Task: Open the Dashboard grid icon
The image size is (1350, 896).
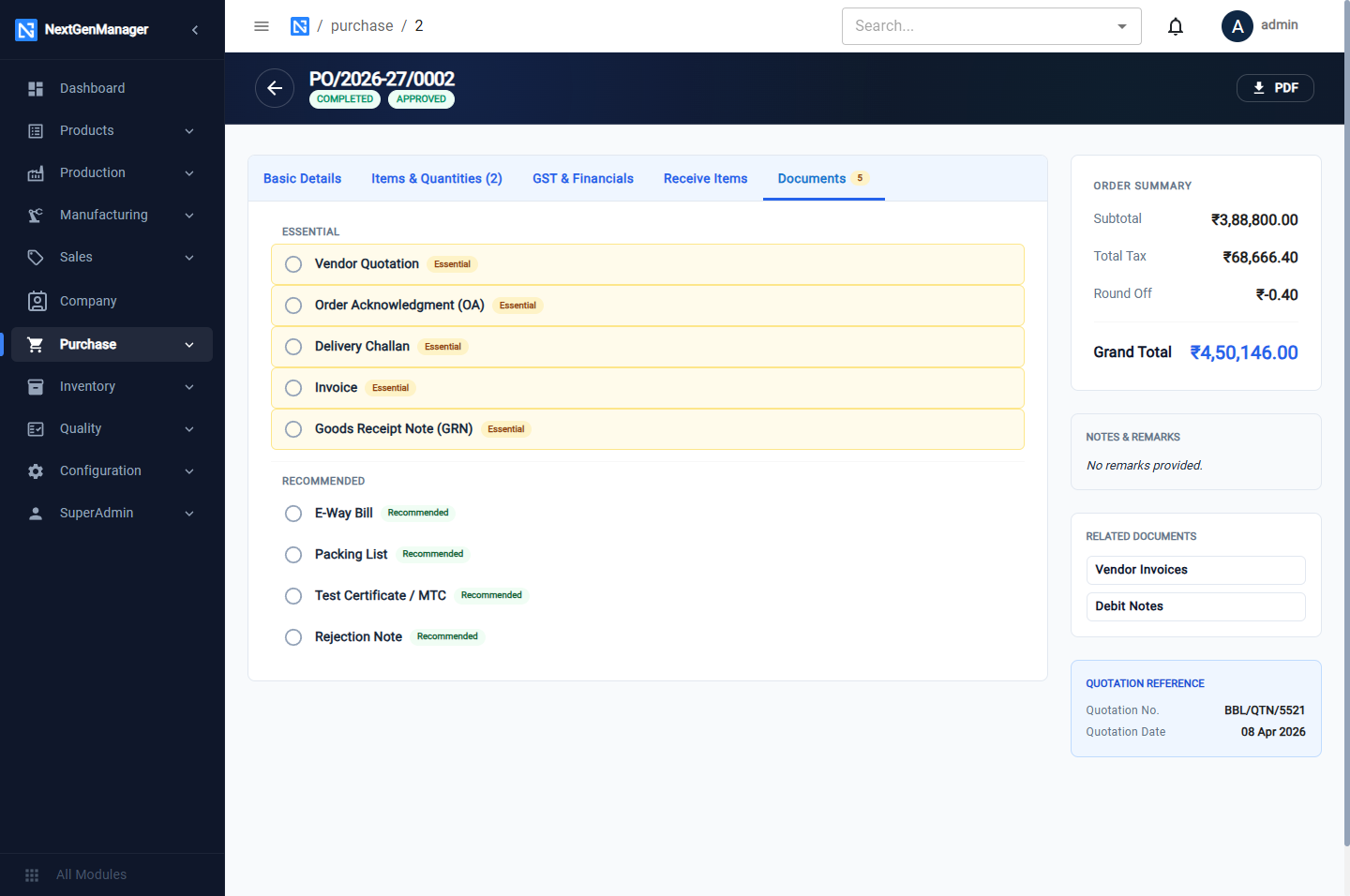Action: coord(36,88)
